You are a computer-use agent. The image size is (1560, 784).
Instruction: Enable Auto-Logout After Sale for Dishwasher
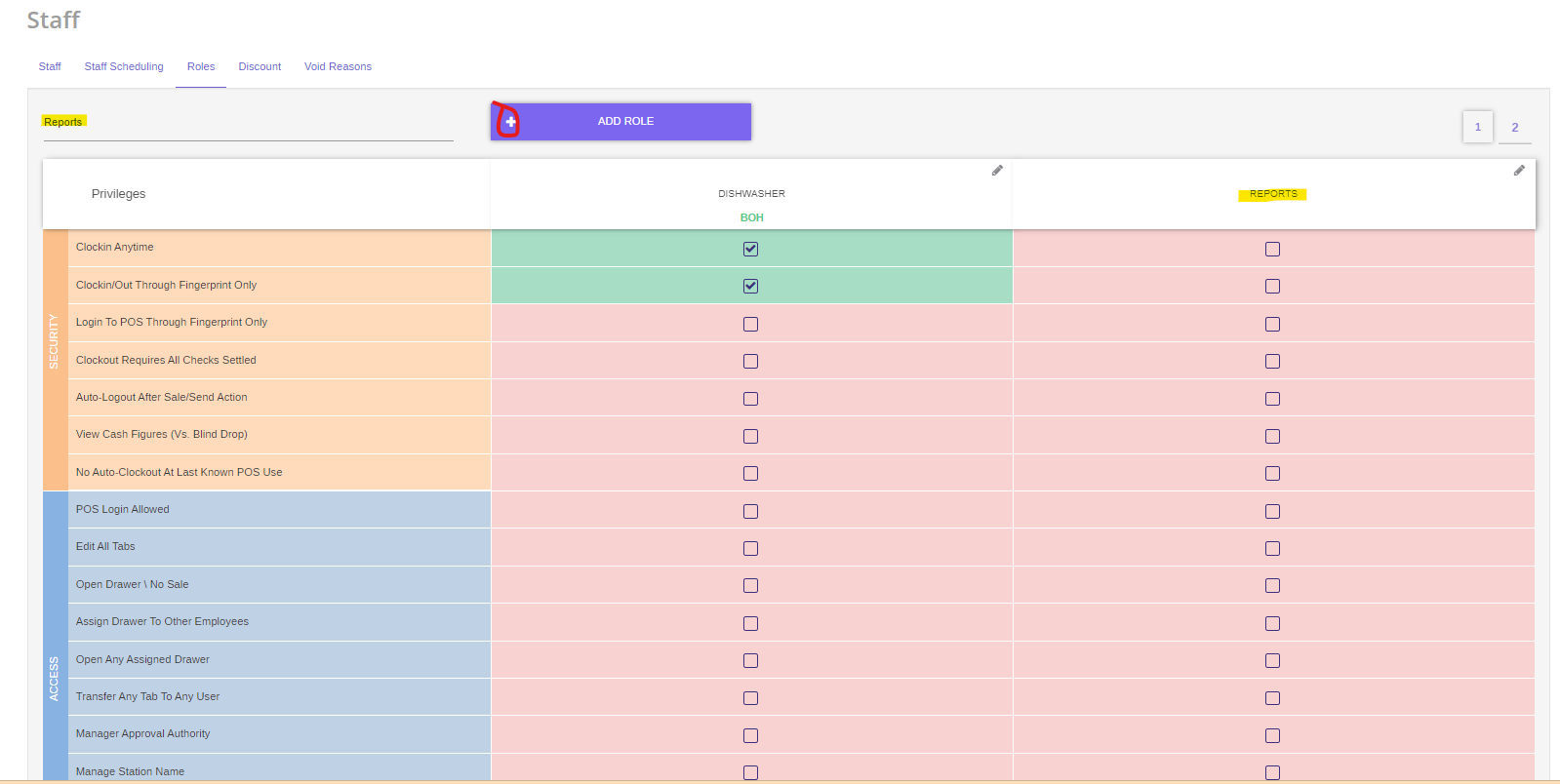[x=750, y=398]
